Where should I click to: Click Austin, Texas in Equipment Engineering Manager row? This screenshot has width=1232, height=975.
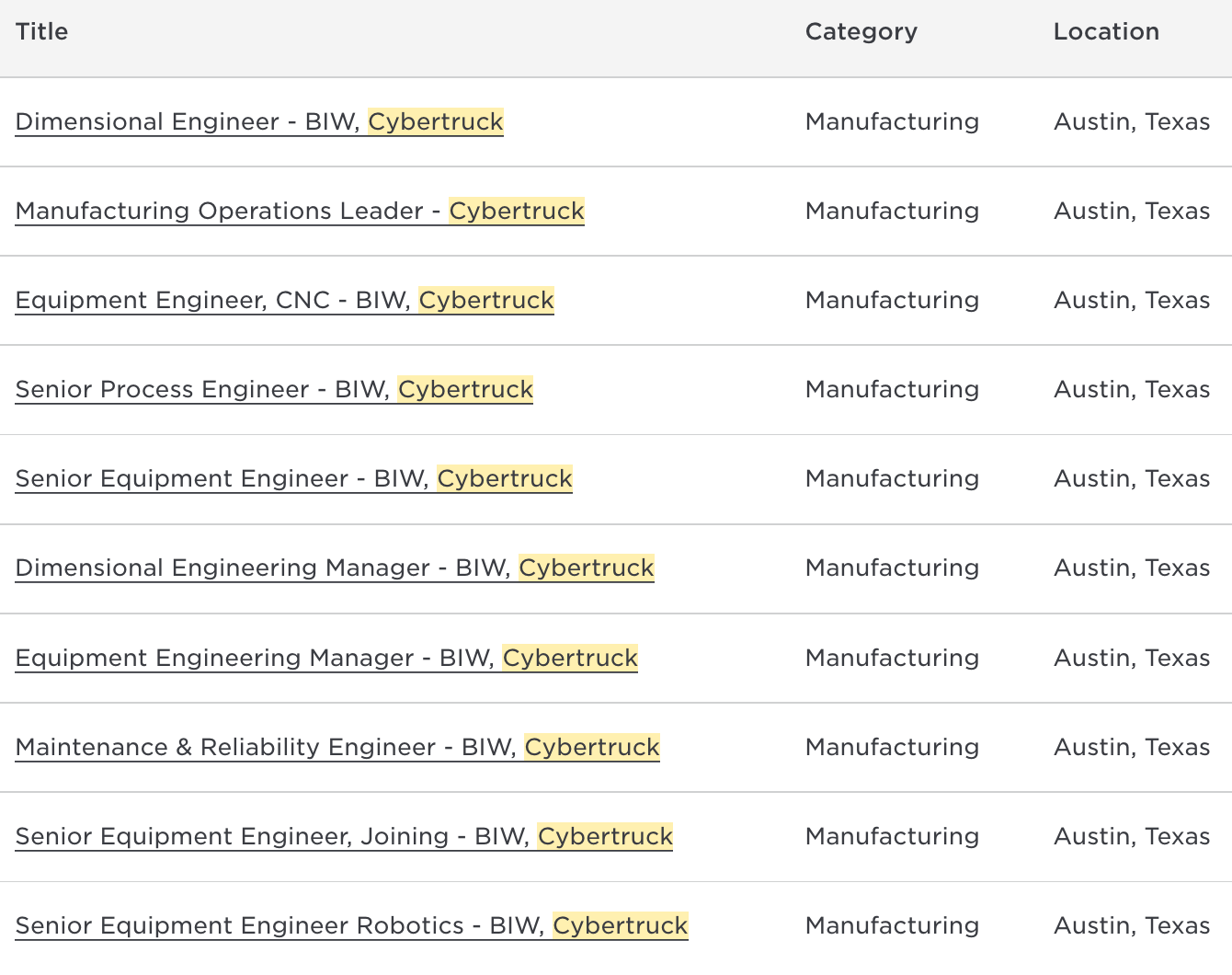click(1131, 659)
